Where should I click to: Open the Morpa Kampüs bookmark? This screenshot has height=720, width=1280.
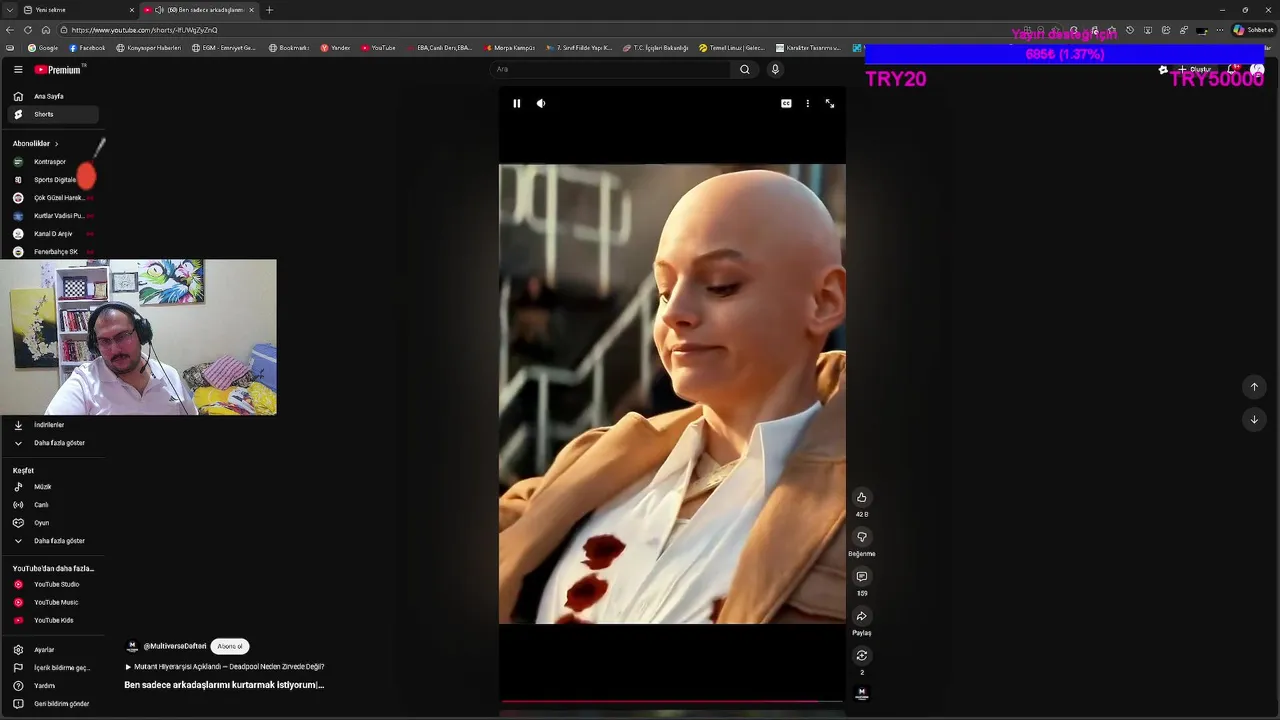point(510,48)
